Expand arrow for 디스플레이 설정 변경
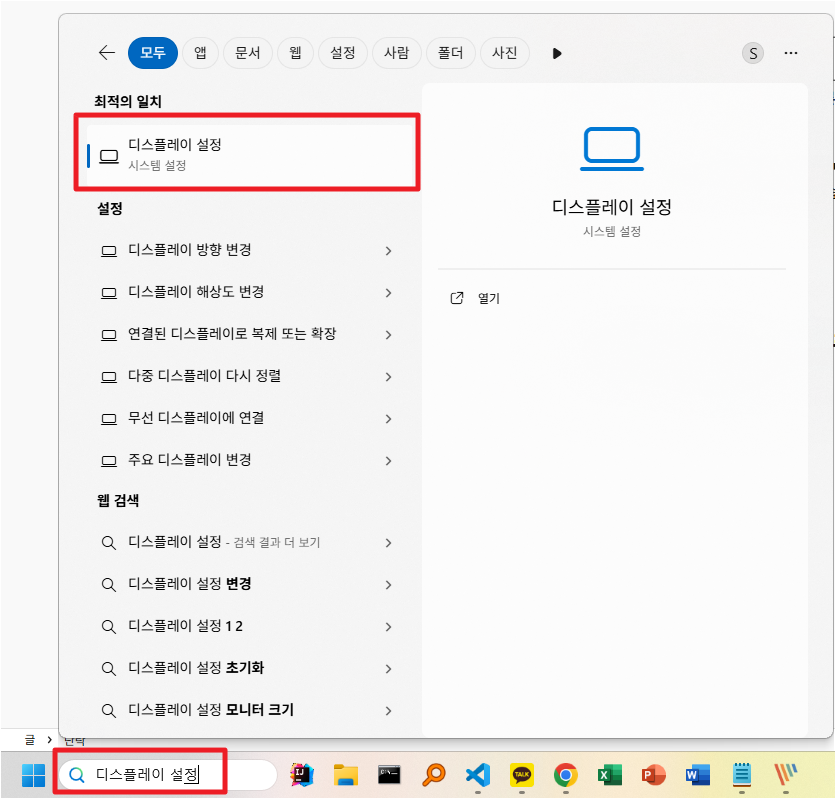The image size is (836, 799). (388, 585)
